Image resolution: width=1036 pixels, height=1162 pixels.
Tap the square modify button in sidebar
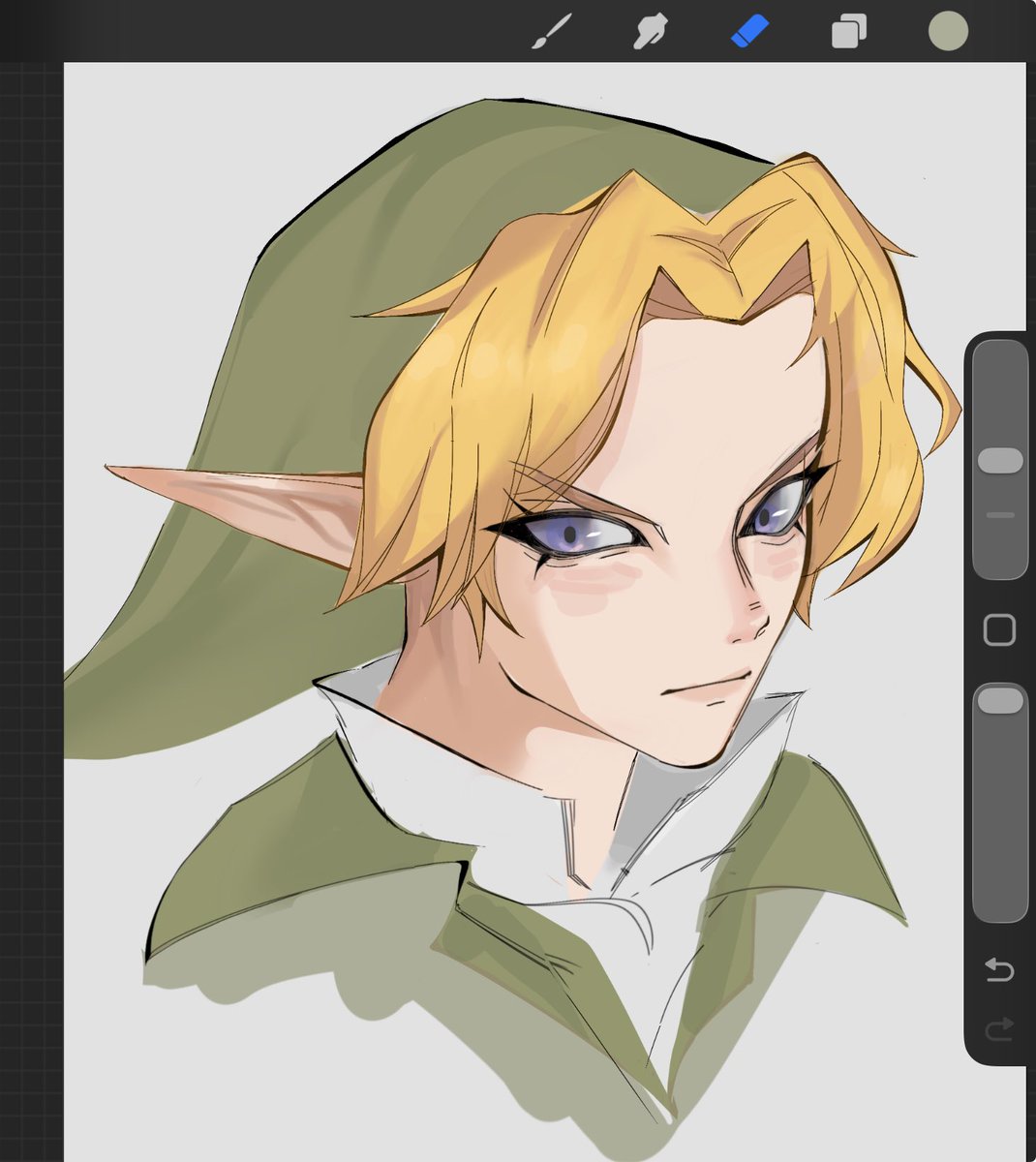[x=999, y=630]
